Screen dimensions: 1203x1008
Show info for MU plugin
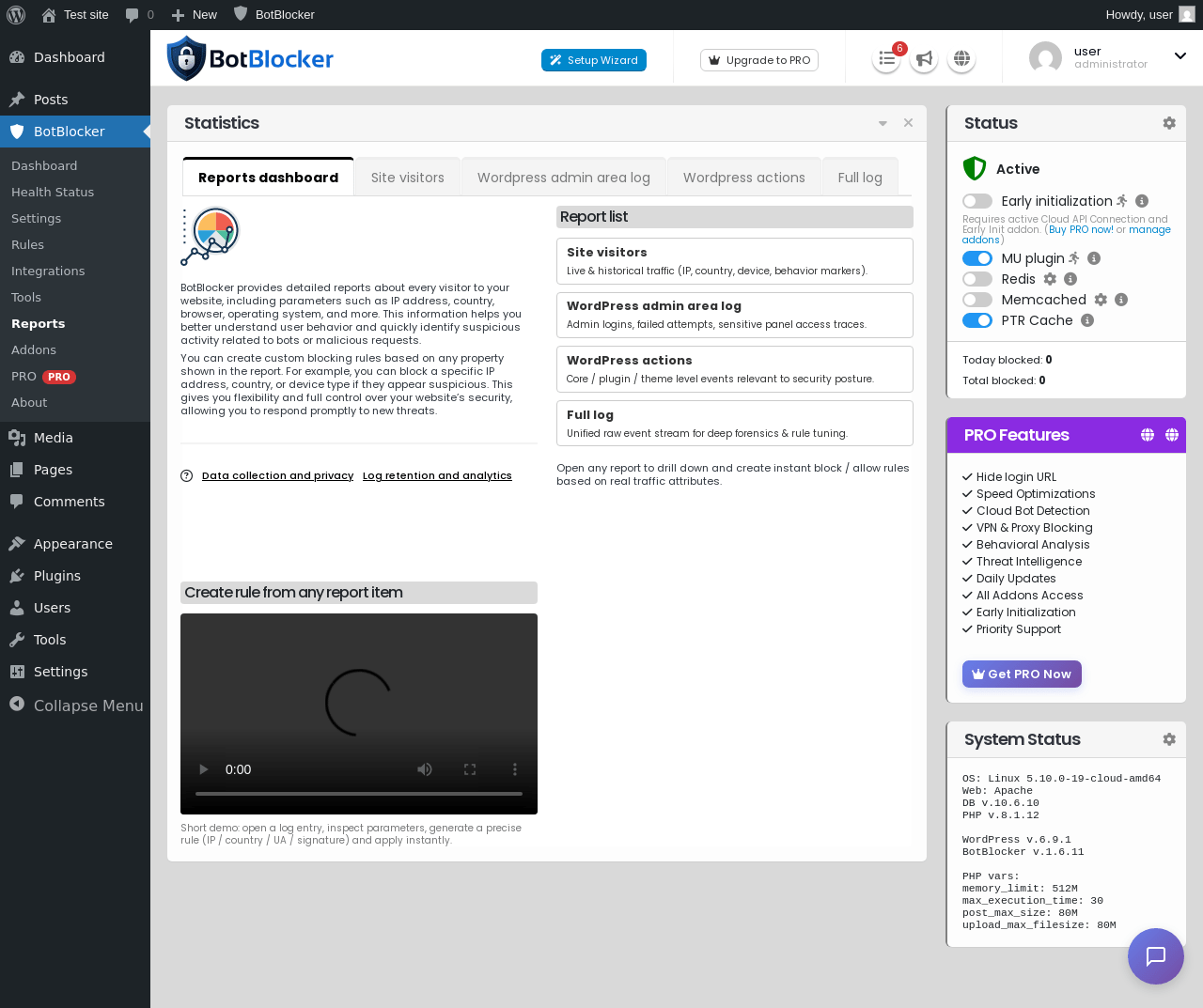[1094, 258]
